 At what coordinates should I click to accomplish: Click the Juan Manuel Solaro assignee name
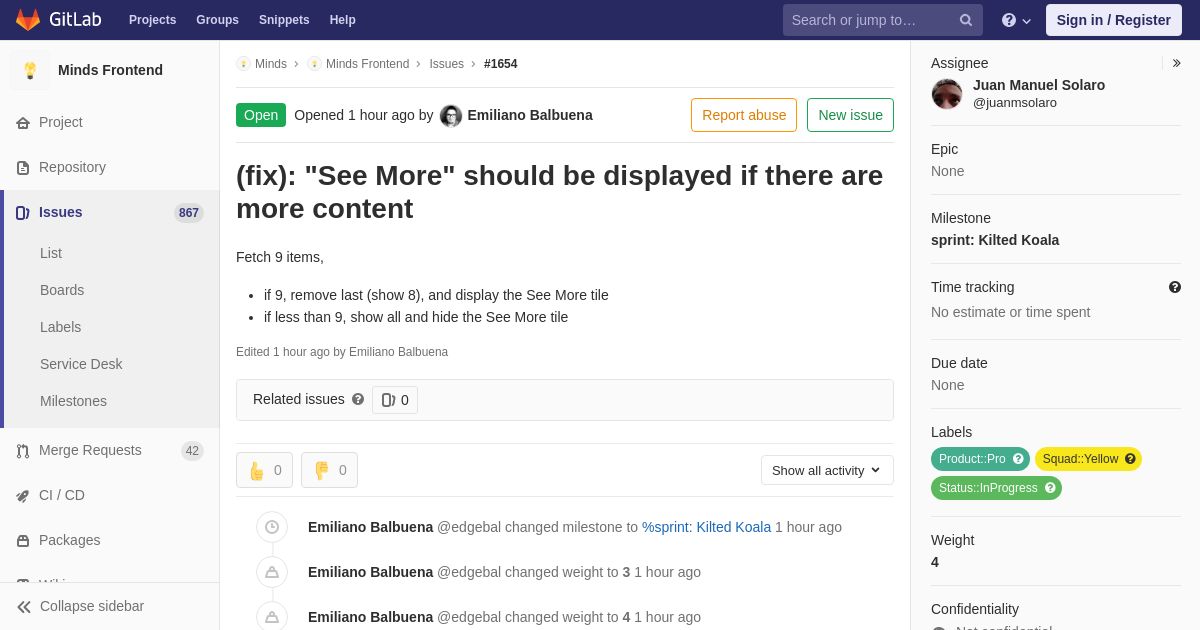click(x=1039, y=85)
